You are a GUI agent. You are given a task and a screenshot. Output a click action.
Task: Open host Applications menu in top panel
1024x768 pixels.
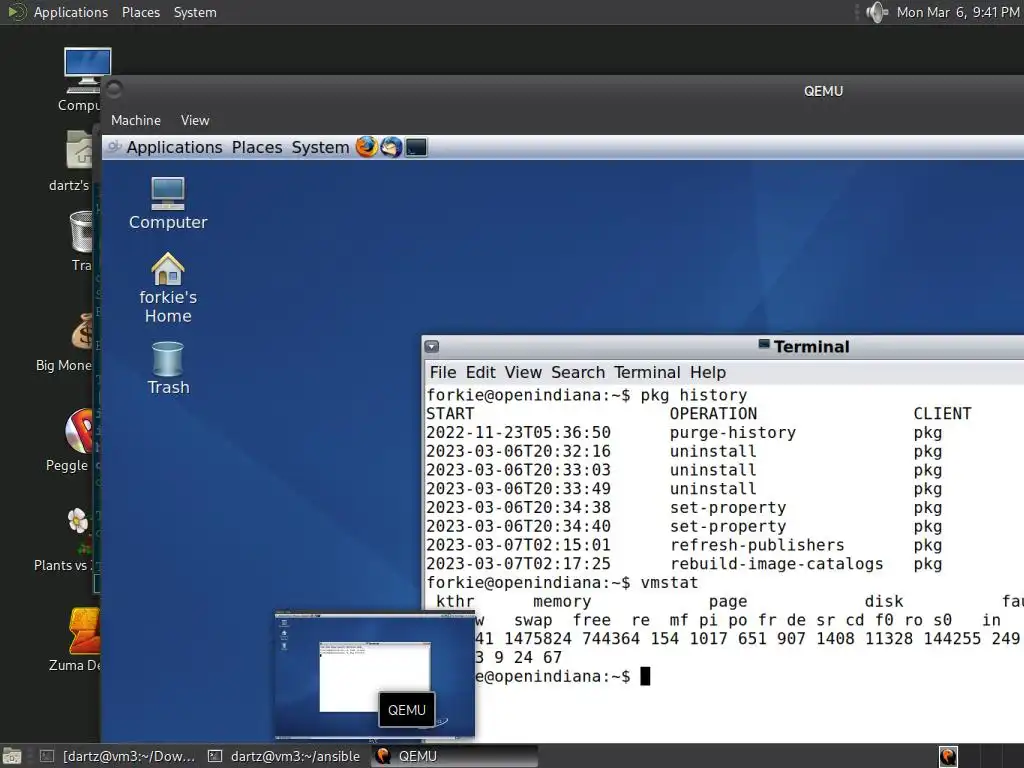click(71, 12)
